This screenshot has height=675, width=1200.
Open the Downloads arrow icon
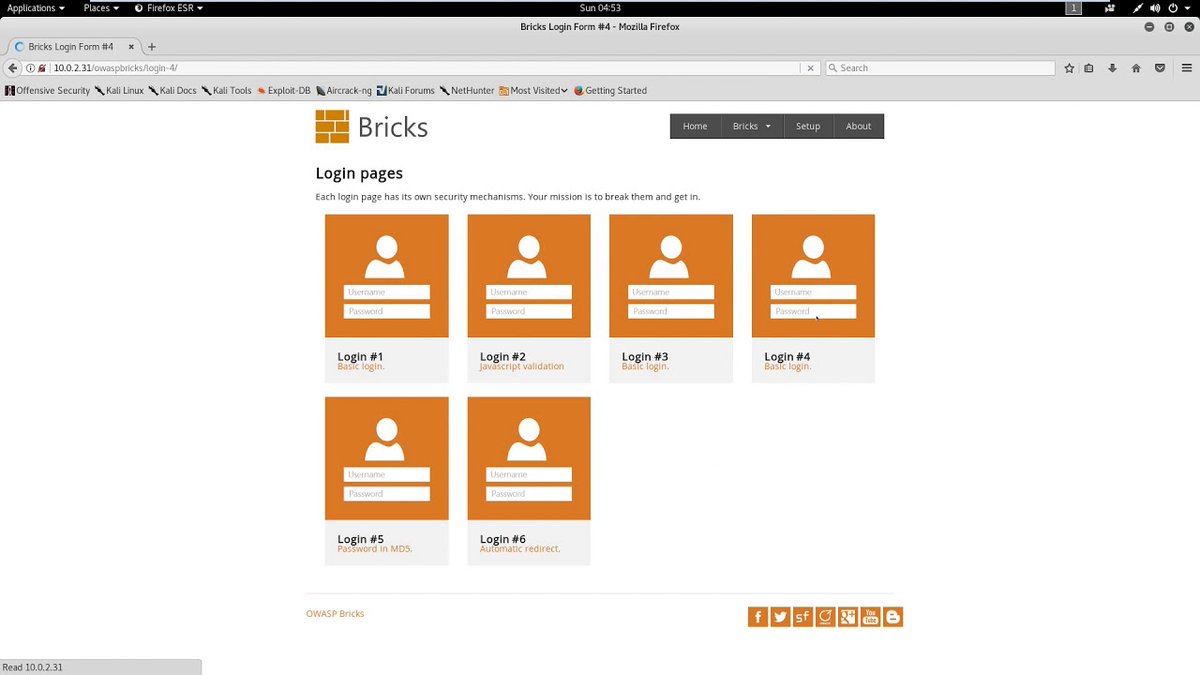pos(1112,68)
